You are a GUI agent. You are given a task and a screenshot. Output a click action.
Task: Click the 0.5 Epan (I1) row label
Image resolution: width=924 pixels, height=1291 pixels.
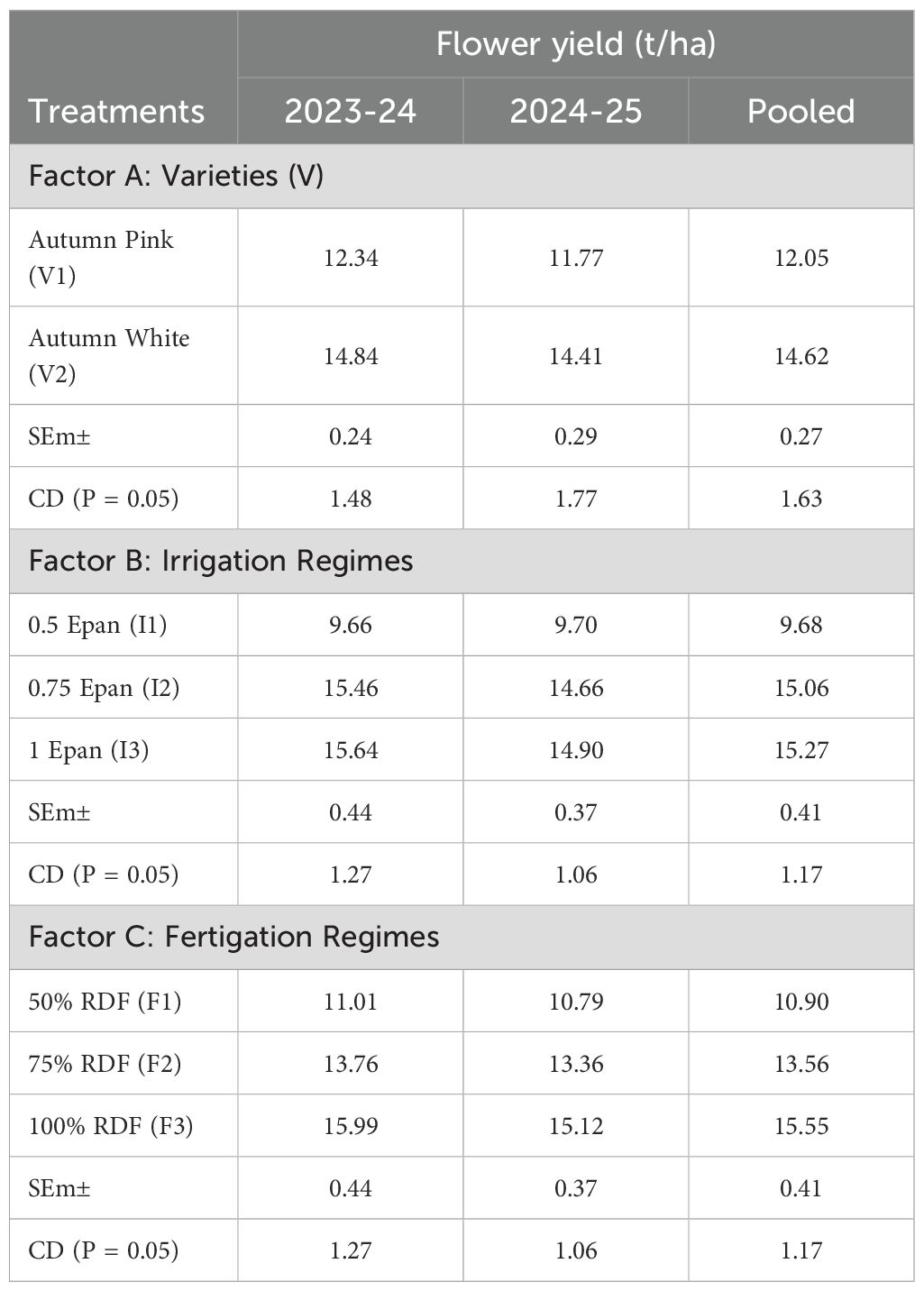(97, 625)
